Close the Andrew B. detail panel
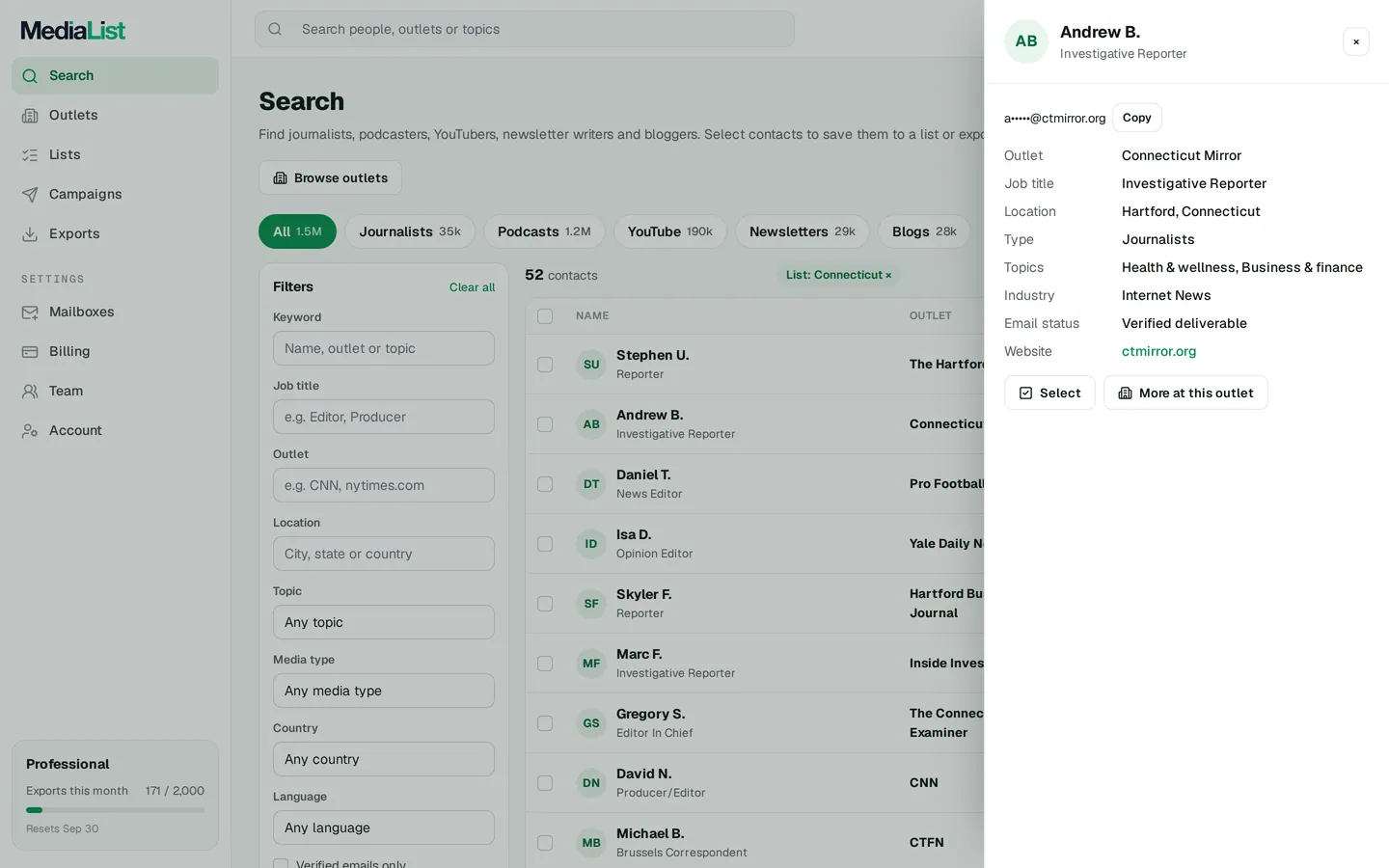Image resolution: width=1389 pixels, height=868 pixels. (1356, 41)
